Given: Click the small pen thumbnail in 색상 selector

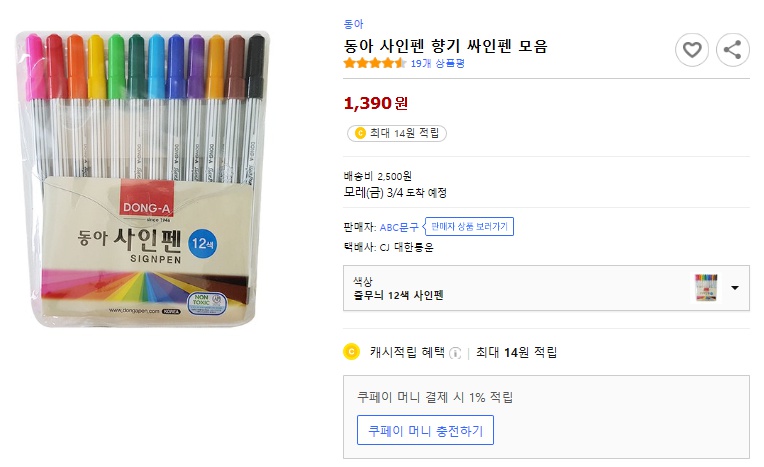Looking at the screenshot, I should (x=706, y=288).
